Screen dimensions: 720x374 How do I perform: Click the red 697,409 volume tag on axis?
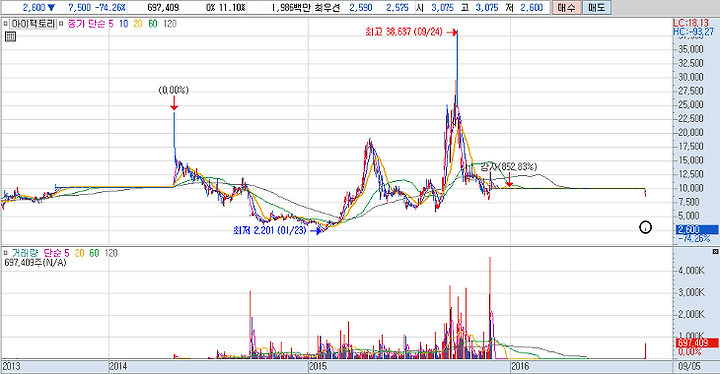[697, 343]
